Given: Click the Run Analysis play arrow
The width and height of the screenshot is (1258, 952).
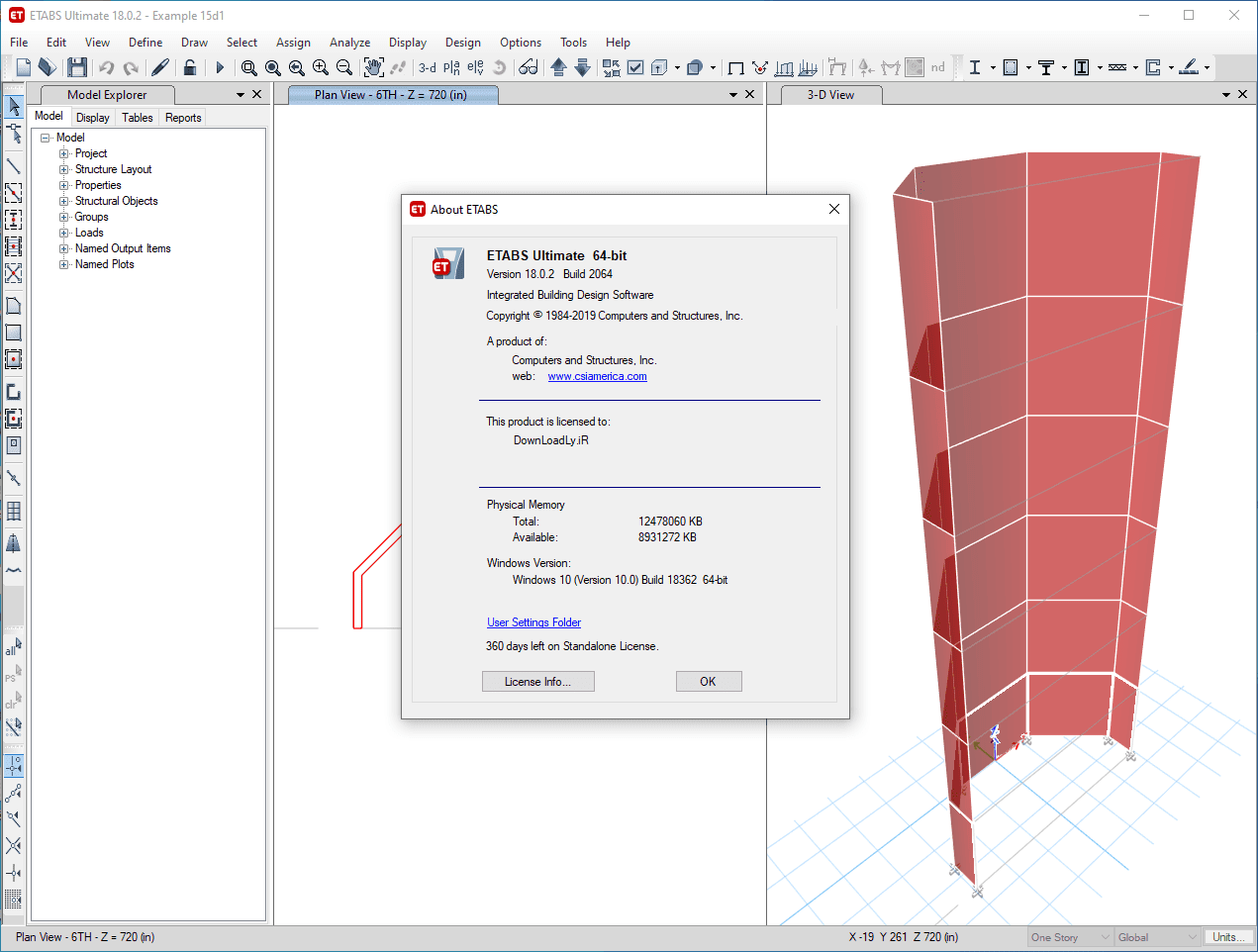Looking at the screenshot, I should pyautogui.click(x=220, y=67).
